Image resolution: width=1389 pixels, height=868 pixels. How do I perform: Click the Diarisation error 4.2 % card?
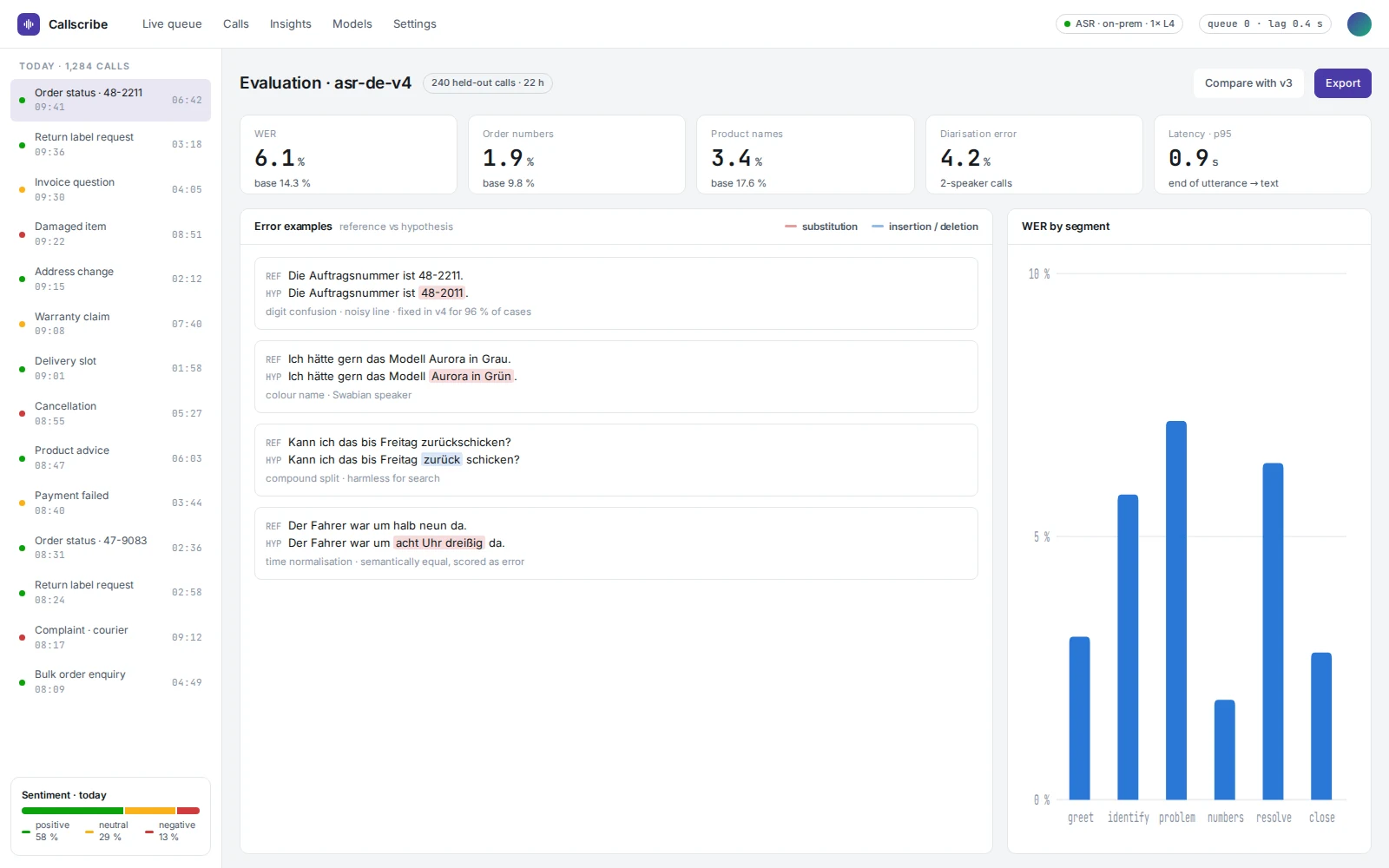click(x=1034, y=155)
